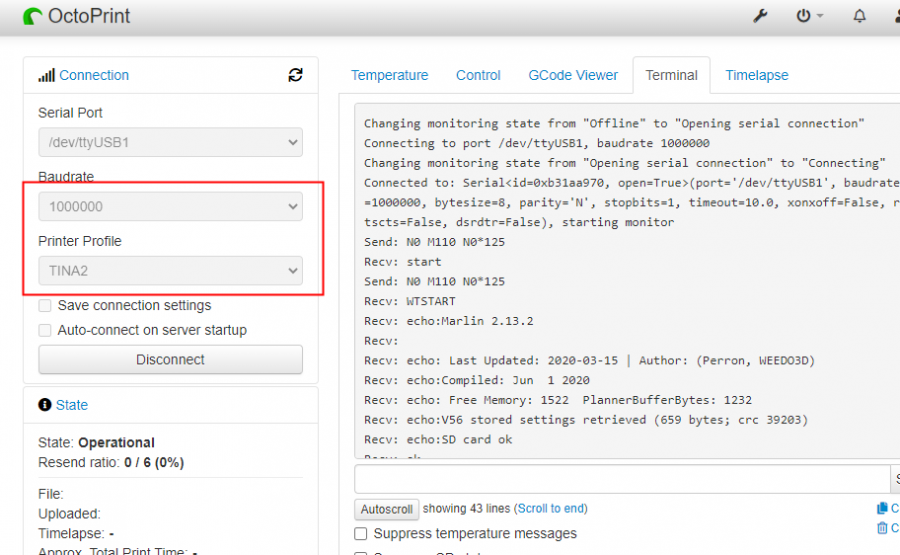The image size is (900, 555).
Task: Expand the power menu caret
Action: [x=820, y=16]
